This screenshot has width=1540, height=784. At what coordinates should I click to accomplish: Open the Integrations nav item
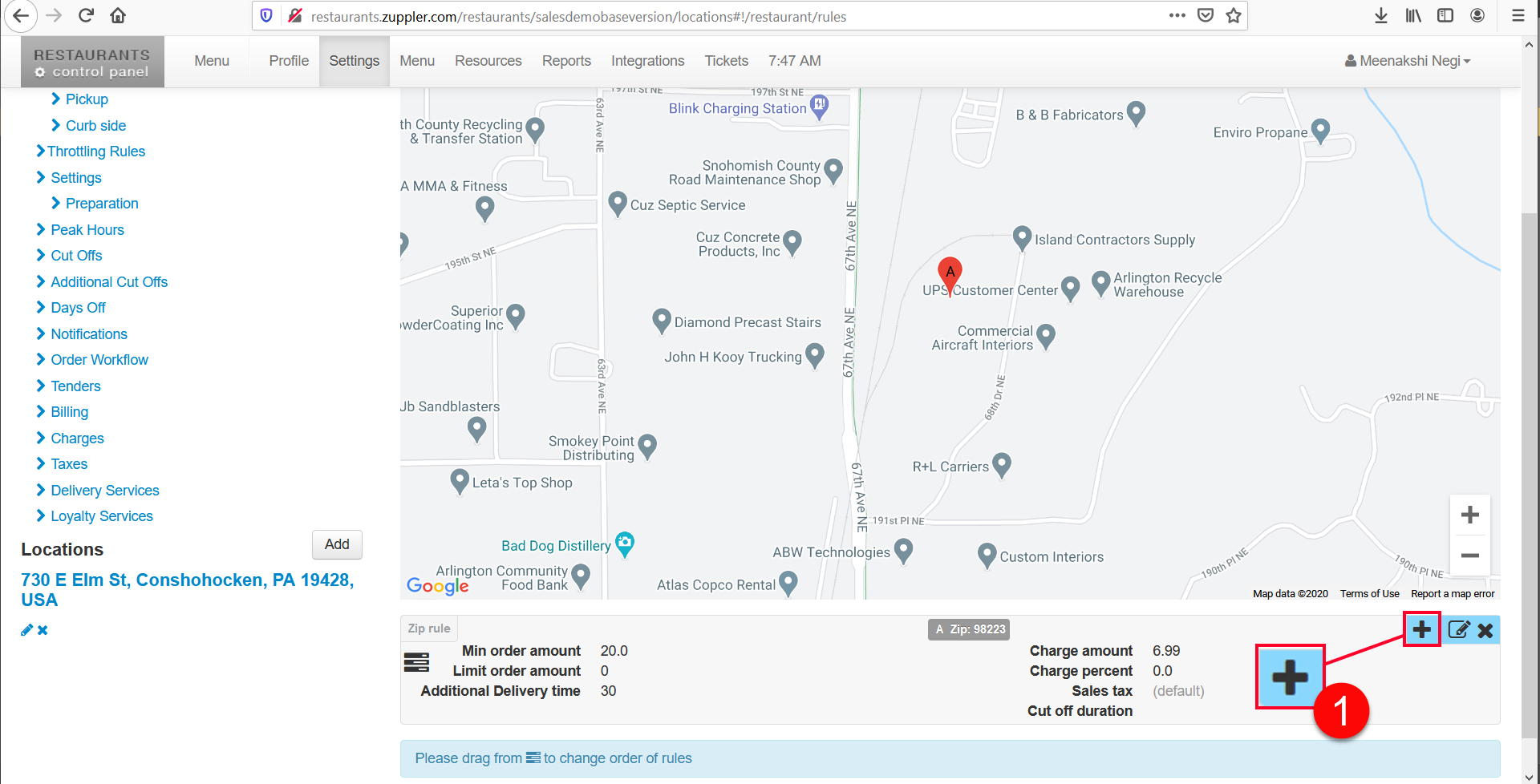pyautogui.click(x=648, y=61)
